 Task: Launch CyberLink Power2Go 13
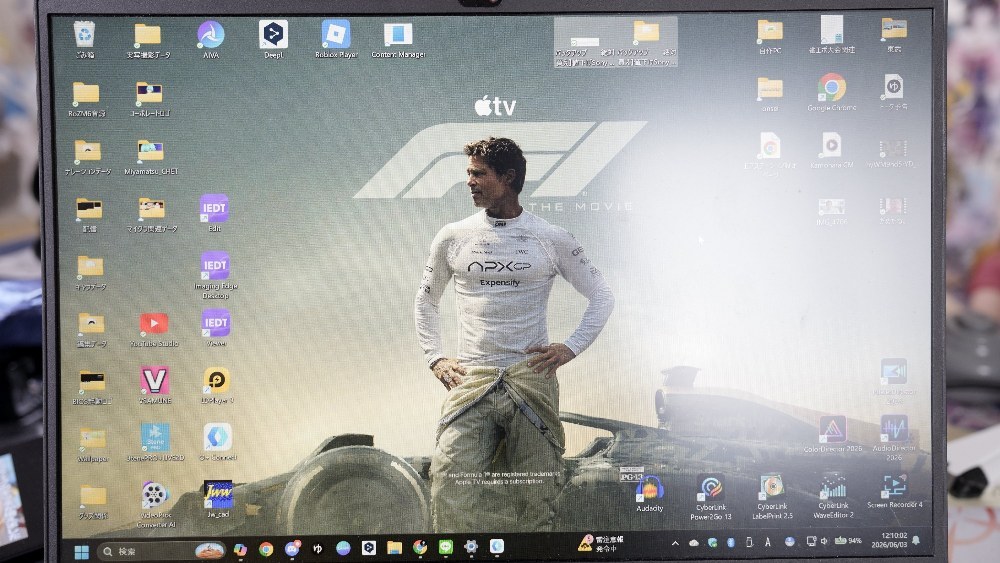[x=710, y=498]
